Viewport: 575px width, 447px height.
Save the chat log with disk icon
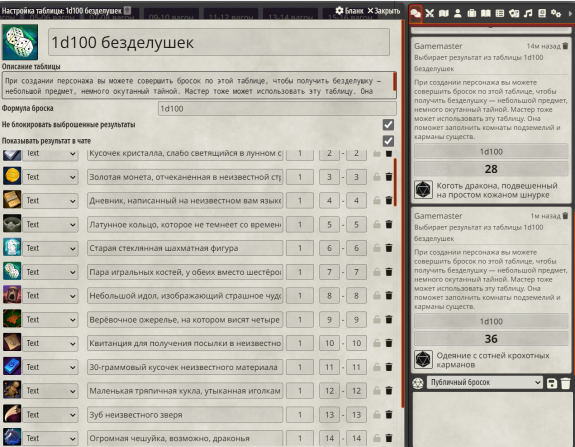coord(552,383)
